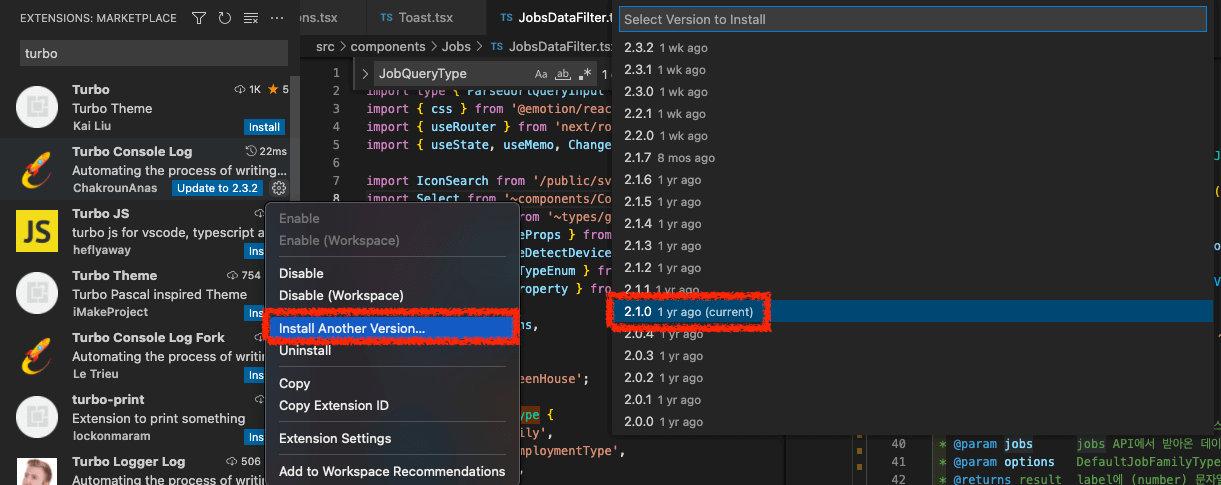Viewport: 1221px width, 485px height.
Task: Click the Select Version to Install input
Action: point(912,19)
